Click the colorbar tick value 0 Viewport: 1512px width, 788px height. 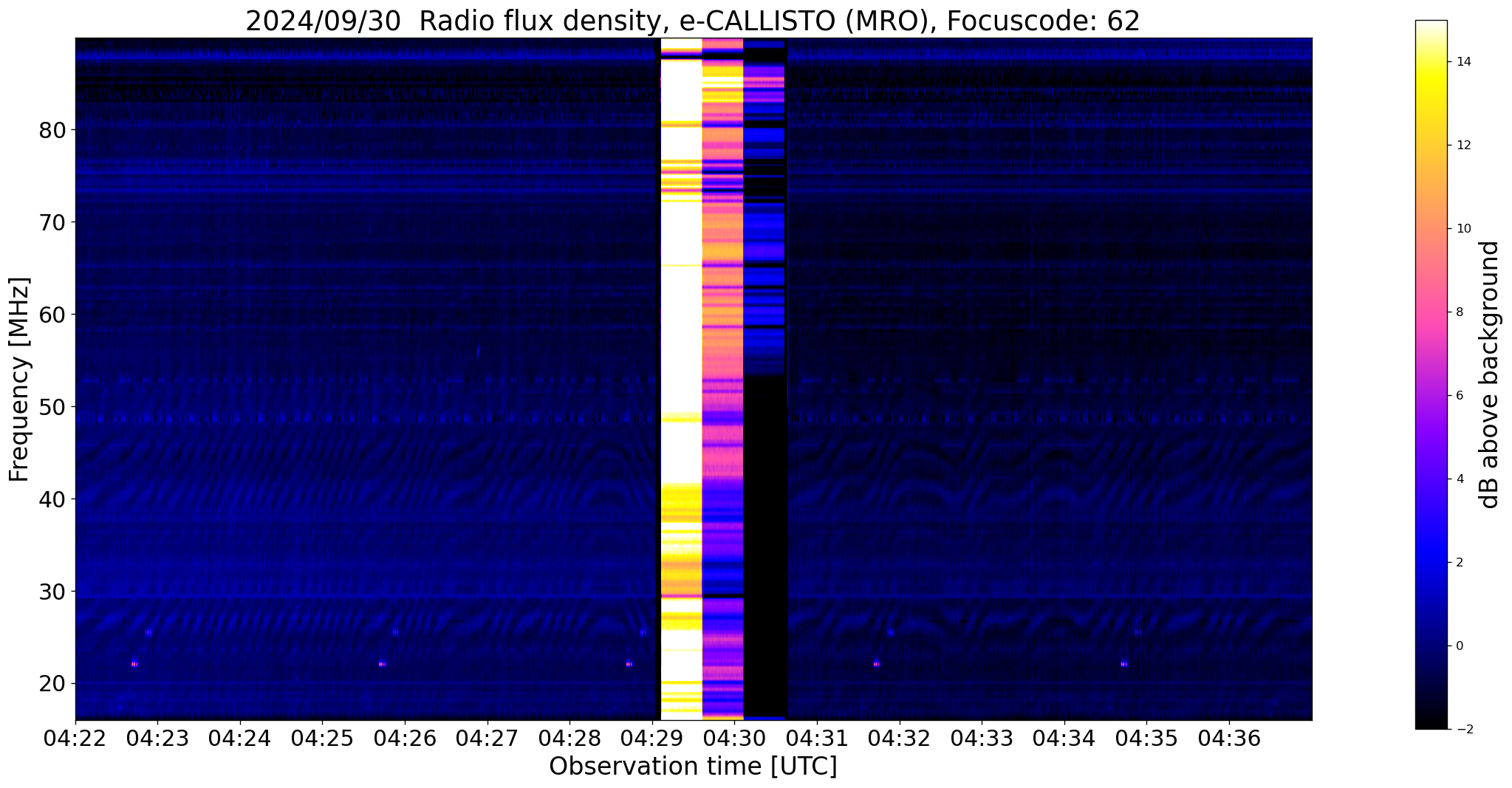click(1459, 646)
